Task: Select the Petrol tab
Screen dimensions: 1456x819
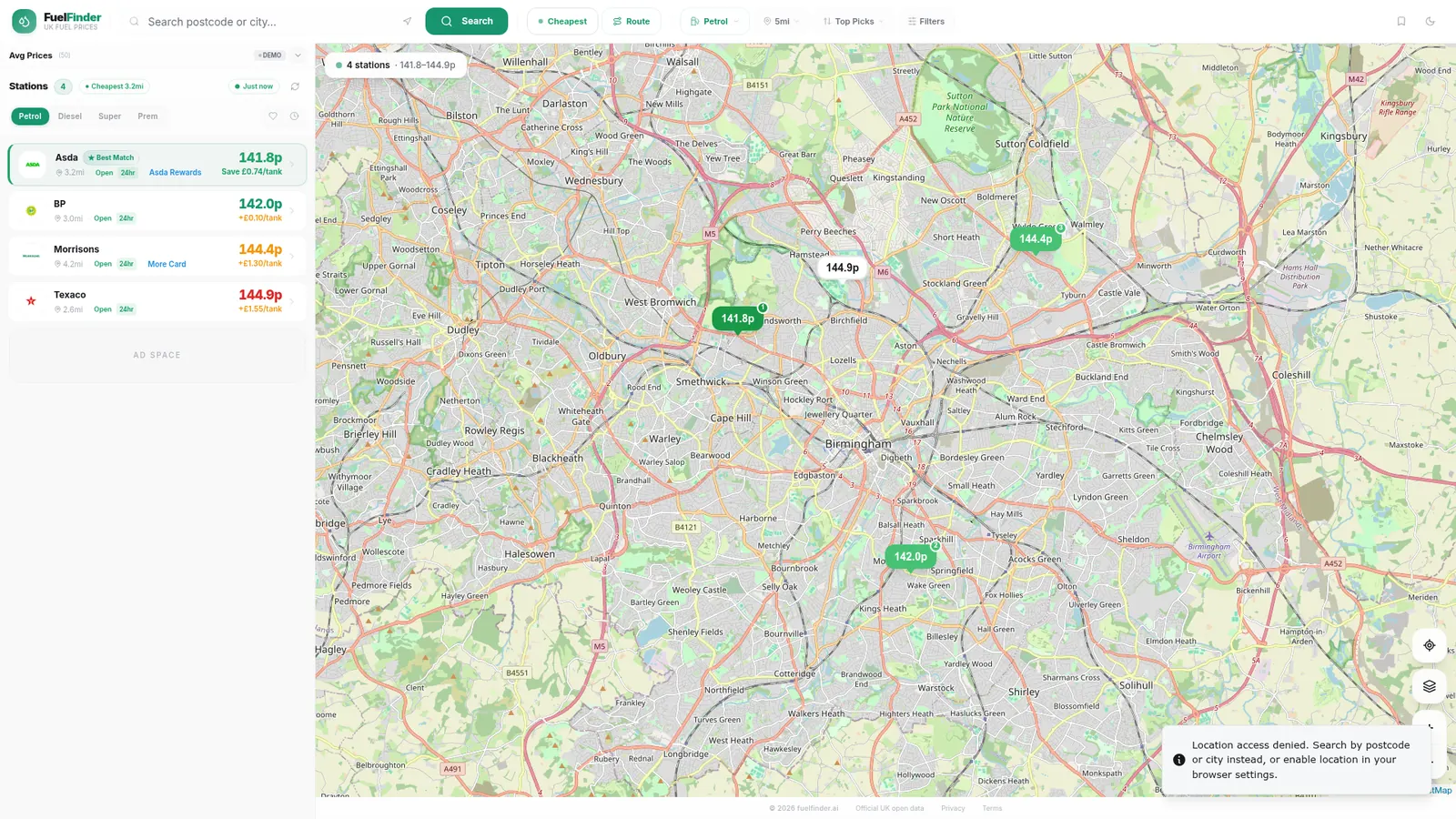Action: (30, 116)
